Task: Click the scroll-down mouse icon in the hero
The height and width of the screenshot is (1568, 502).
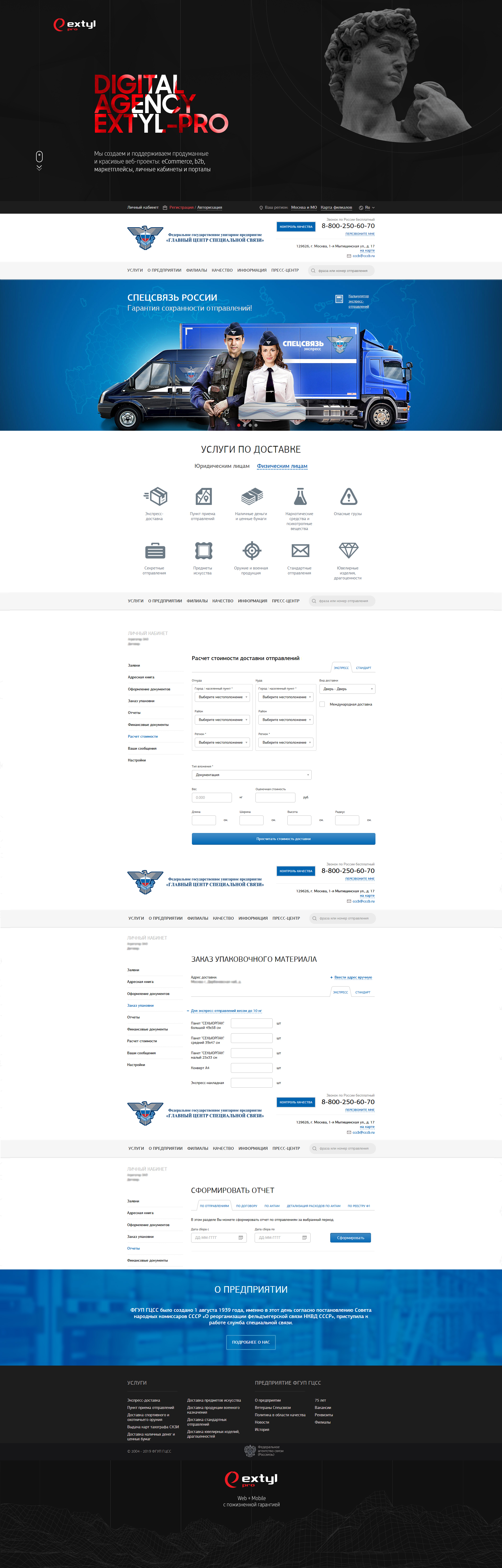Action: [x=39, y=156]
